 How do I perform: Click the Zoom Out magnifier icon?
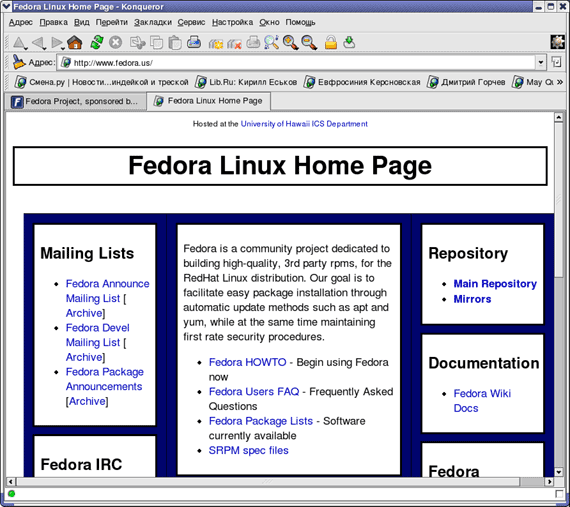[309, 43]
